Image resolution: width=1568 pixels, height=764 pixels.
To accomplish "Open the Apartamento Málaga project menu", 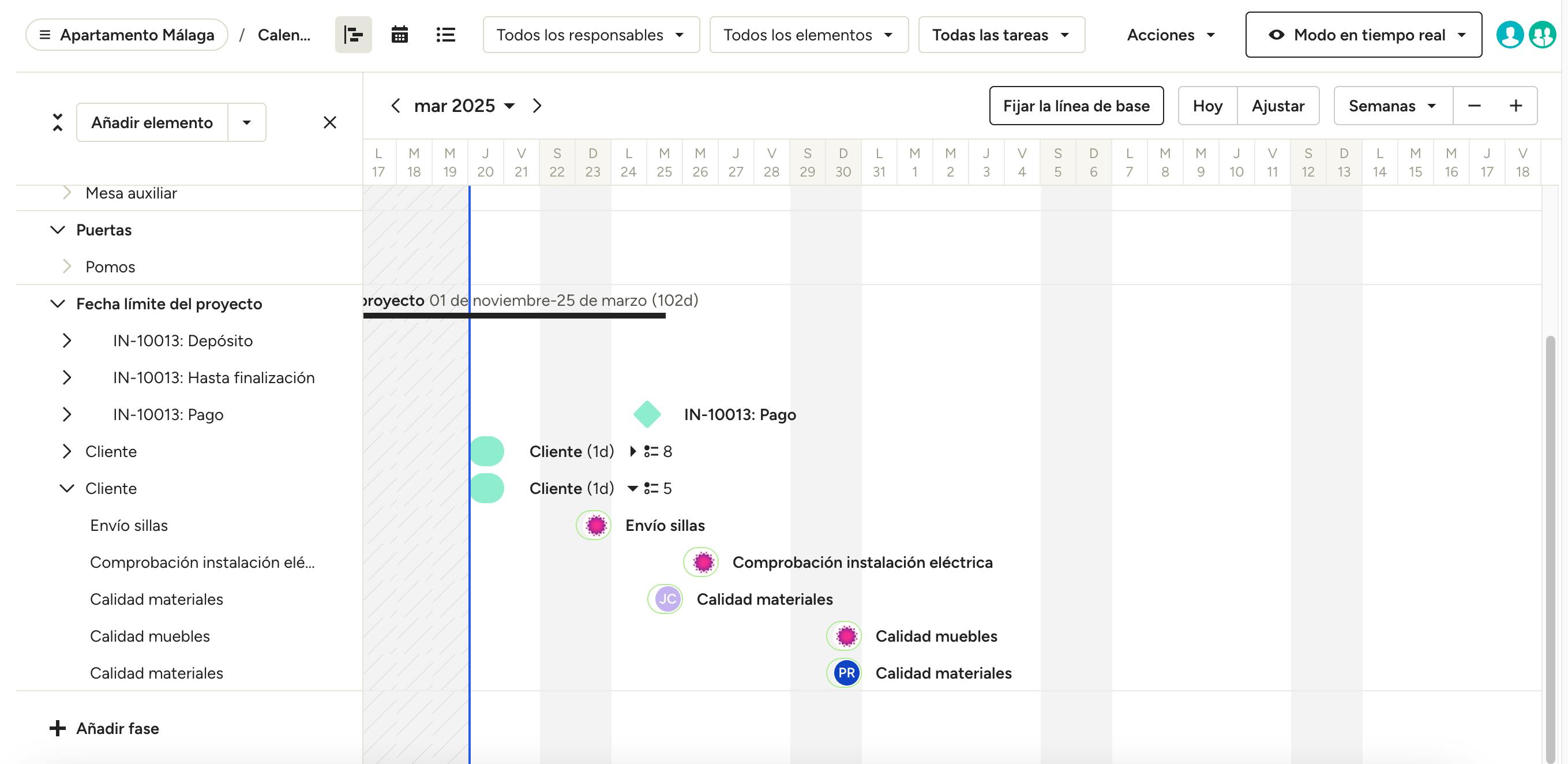I will (x=126, y=35).
